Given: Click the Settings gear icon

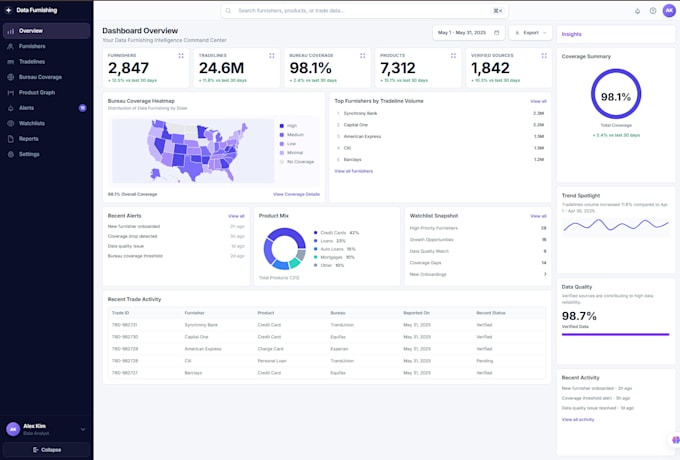Looking at the screenshot, I should [11, 154].
